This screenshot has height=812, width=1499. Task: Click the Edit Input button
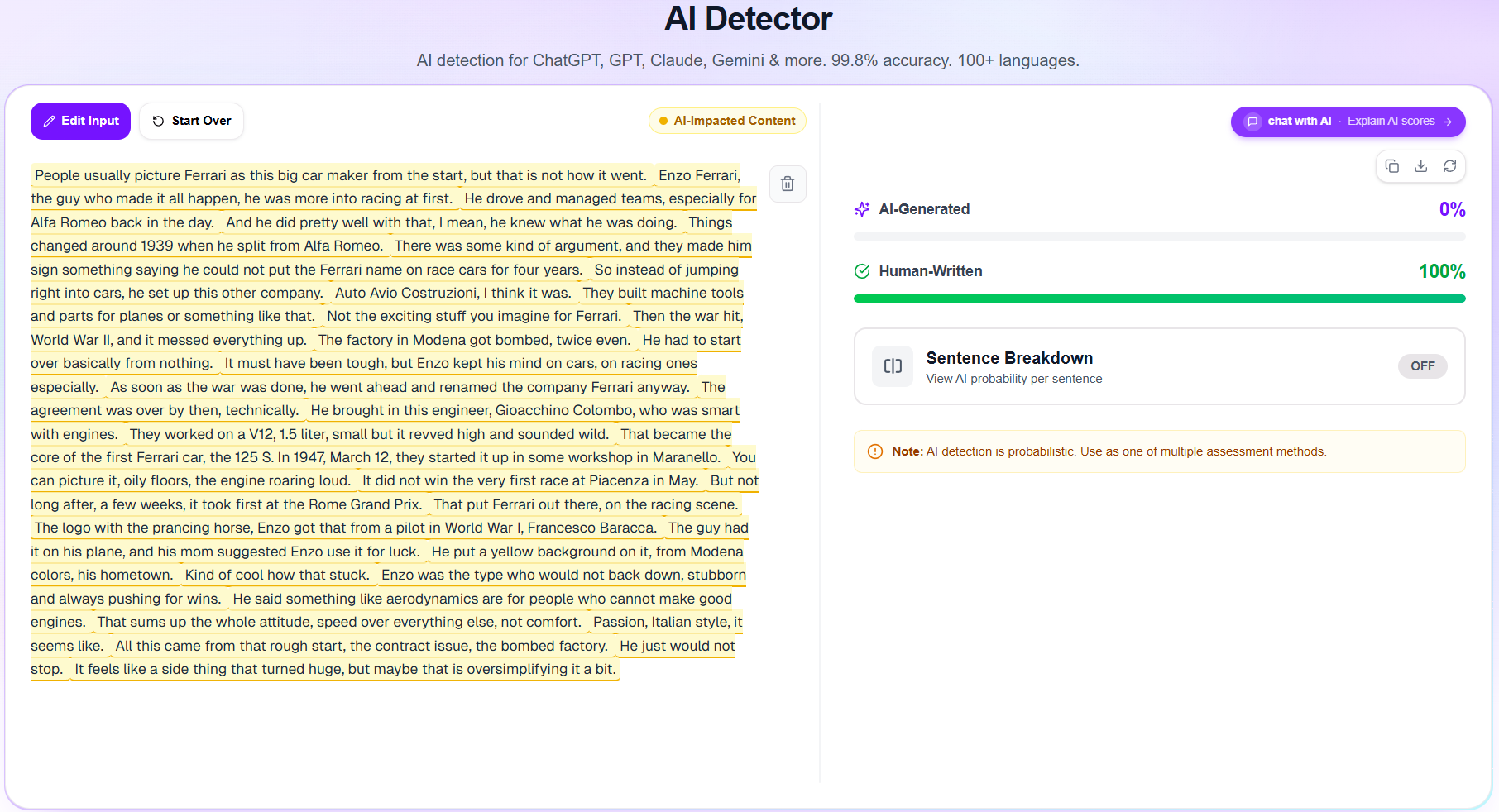click(x=80, y=121)
